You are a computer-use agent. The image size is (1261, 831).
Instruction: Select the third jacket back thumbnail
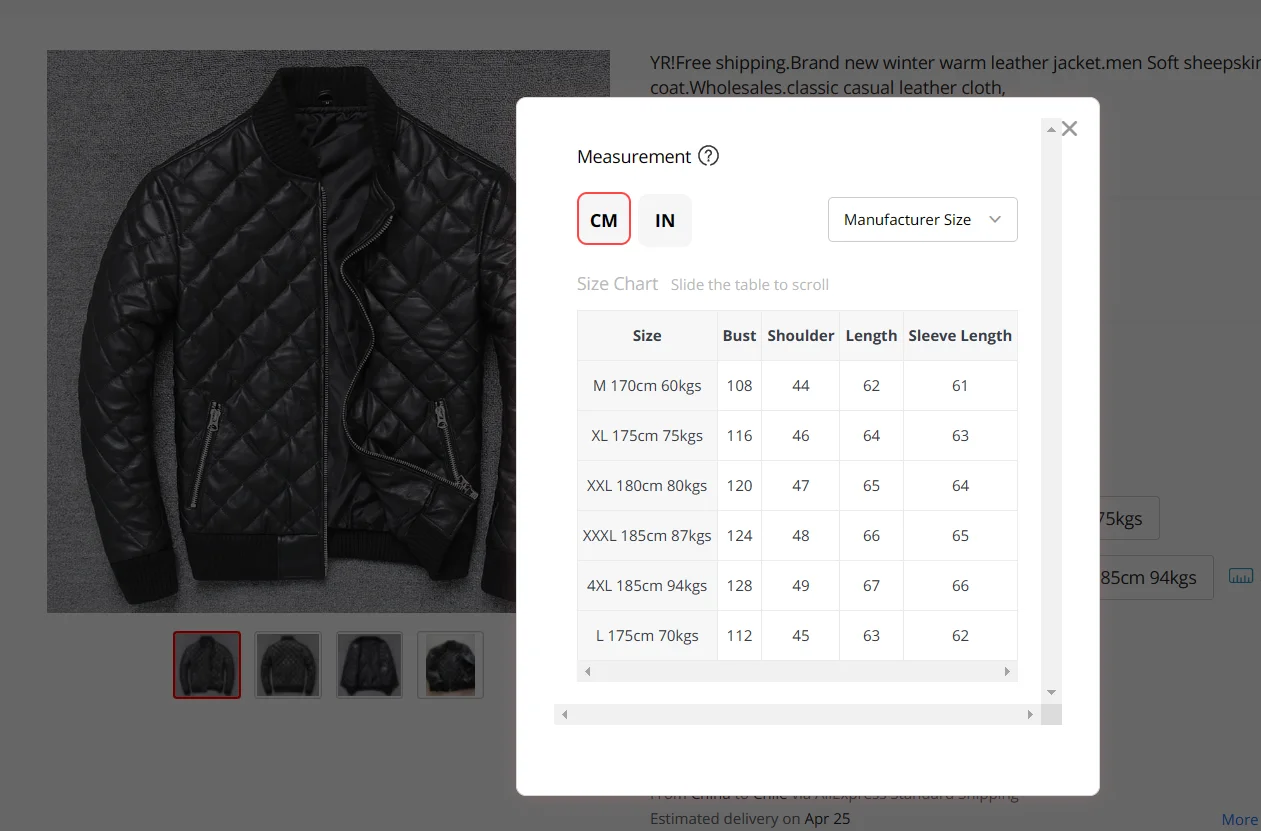pyautogui.click(x=369, y=664)
